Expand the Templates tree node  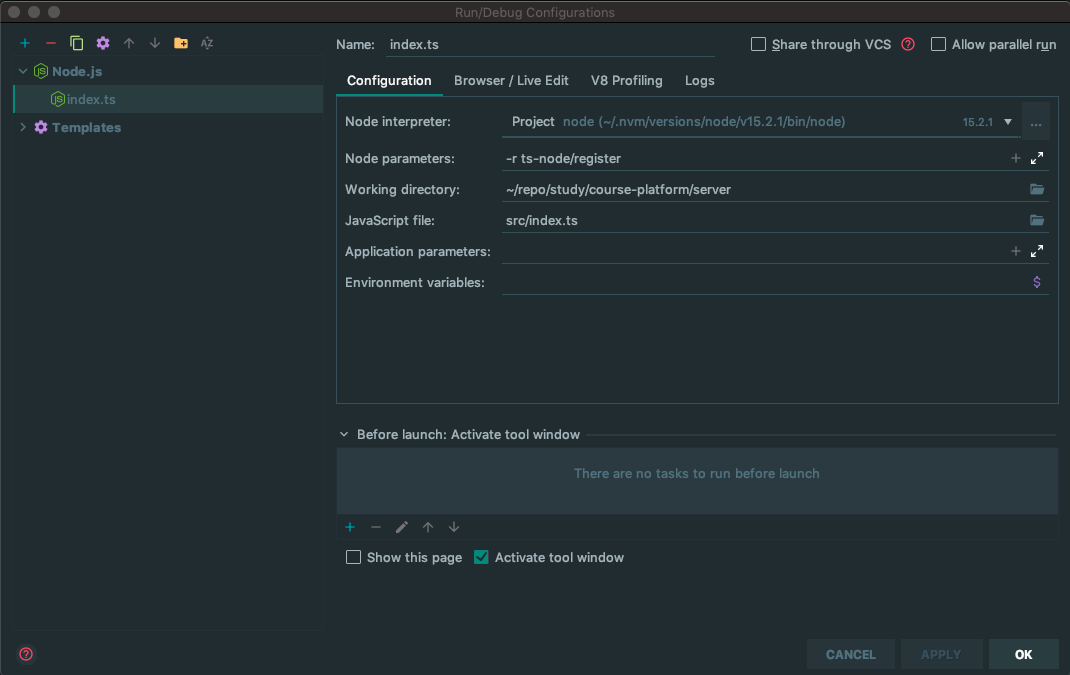[24, 127]
